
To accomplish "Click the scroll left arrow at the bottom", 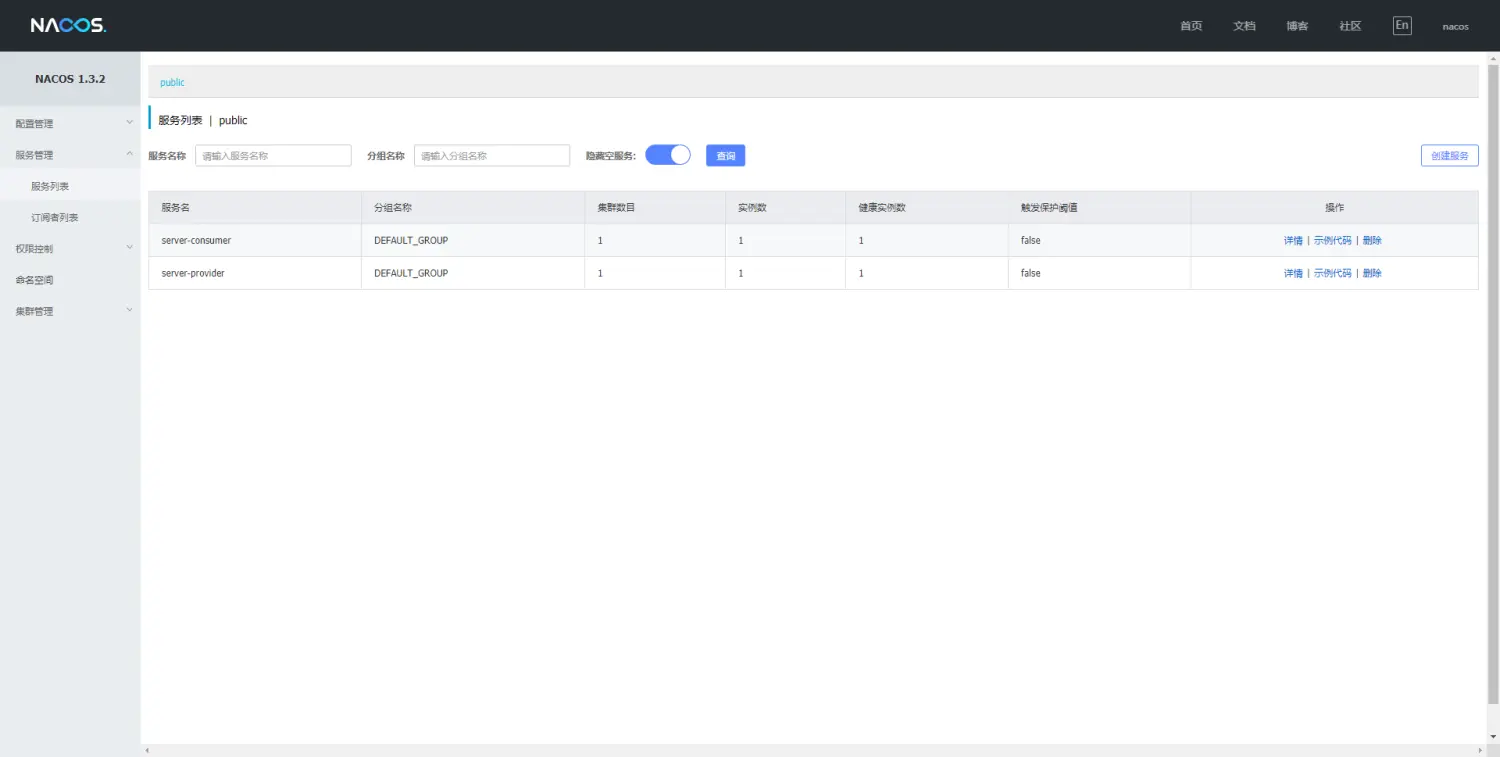I will [x=146, y=750].
